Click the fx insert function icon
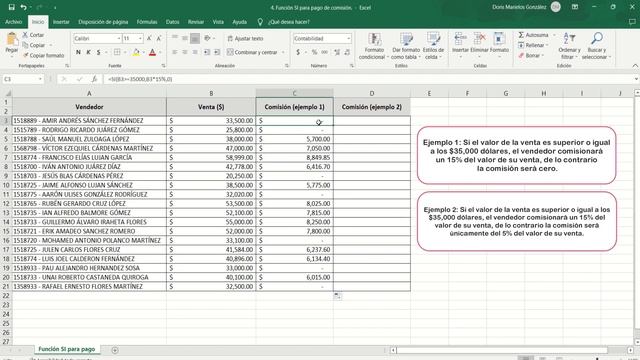The height and width of the screenshot is (360, 640). (94, 79)
